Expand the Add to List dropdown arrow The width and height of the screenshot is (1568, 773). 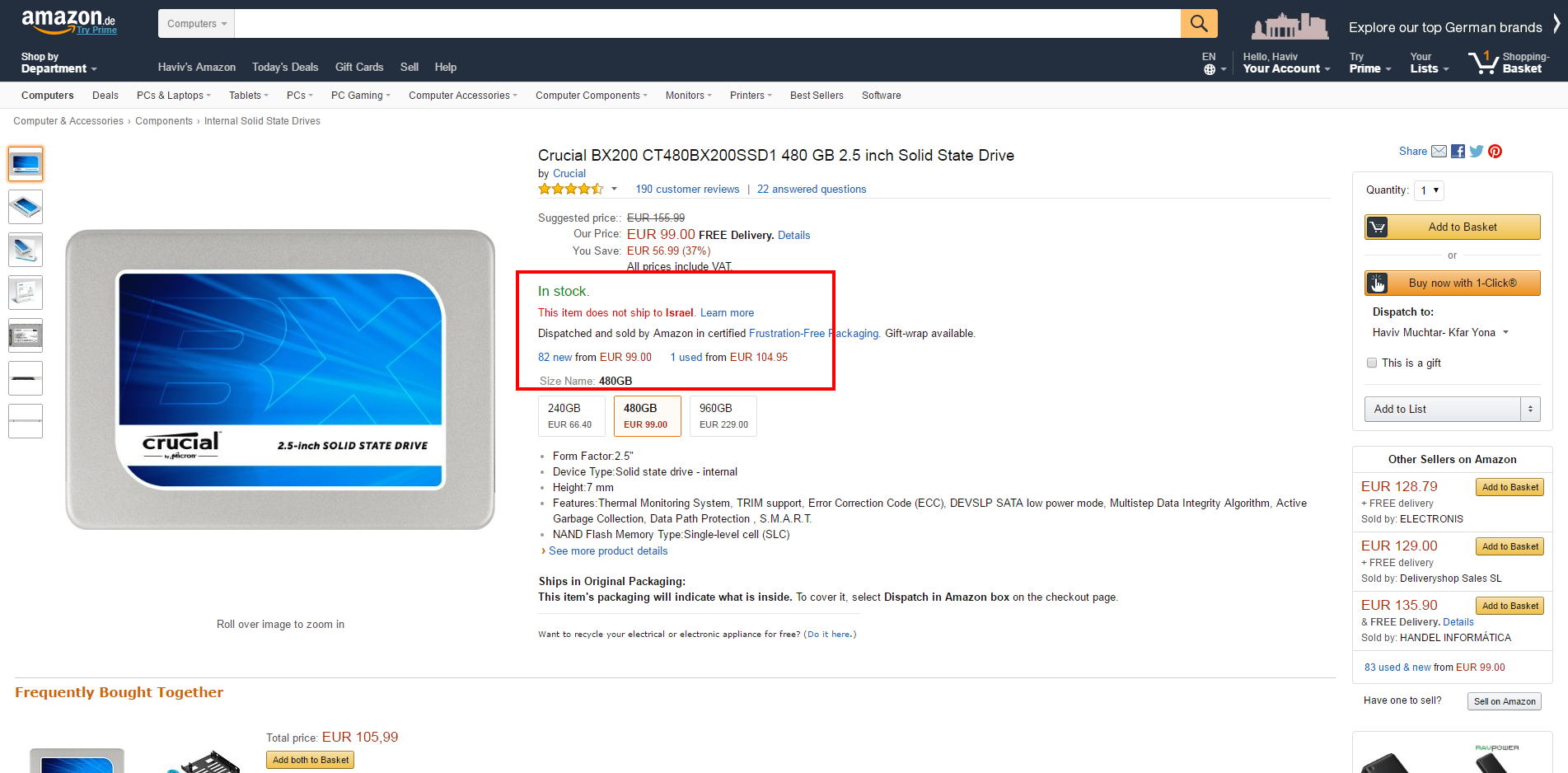coord(1530,409)
